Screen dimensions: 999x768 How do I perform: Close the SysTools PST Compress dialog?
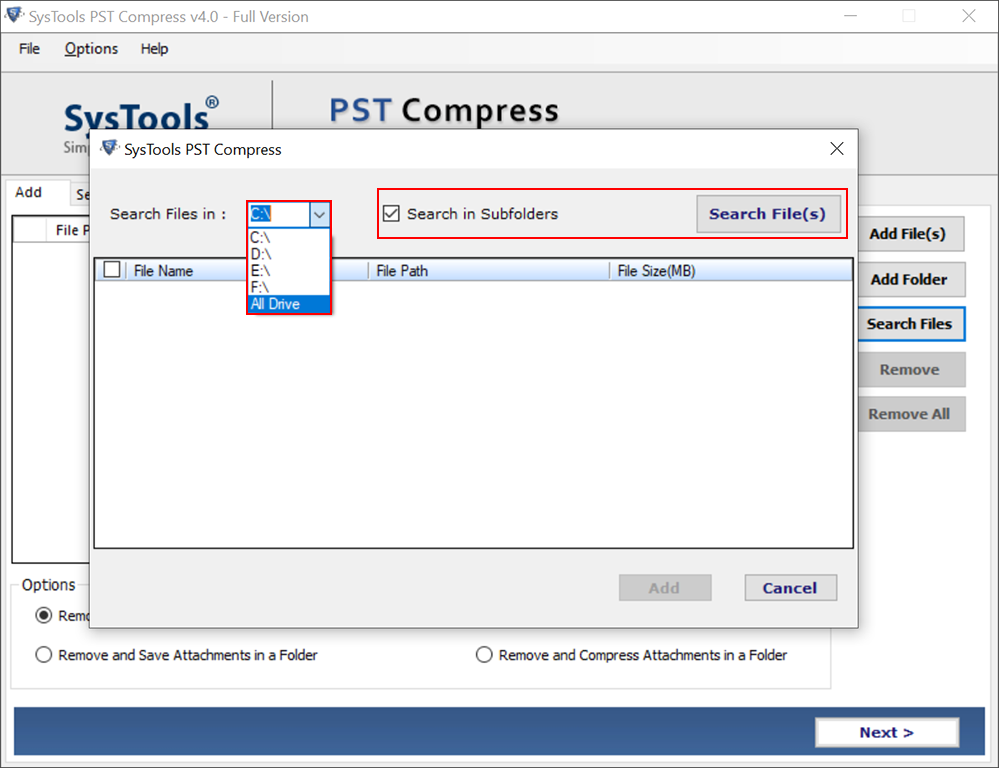pos(837,149)
